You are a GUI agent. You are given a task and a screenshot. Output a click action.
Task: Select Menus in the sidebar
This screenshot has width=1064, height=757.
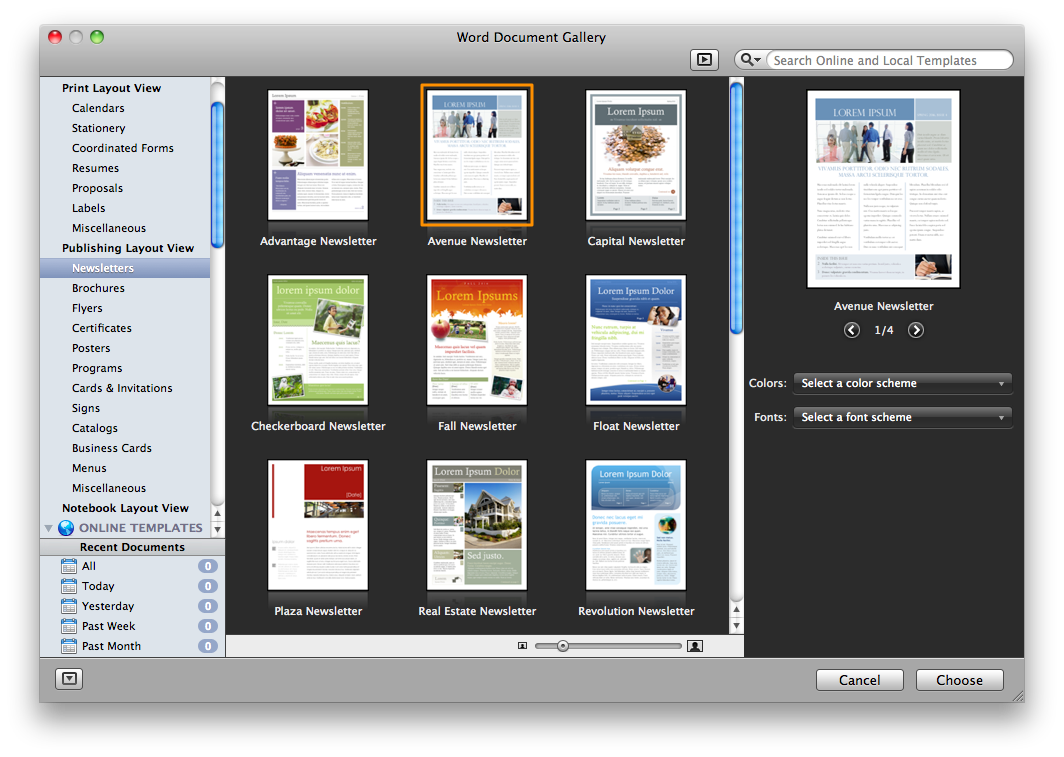click(x=90, y=468)
